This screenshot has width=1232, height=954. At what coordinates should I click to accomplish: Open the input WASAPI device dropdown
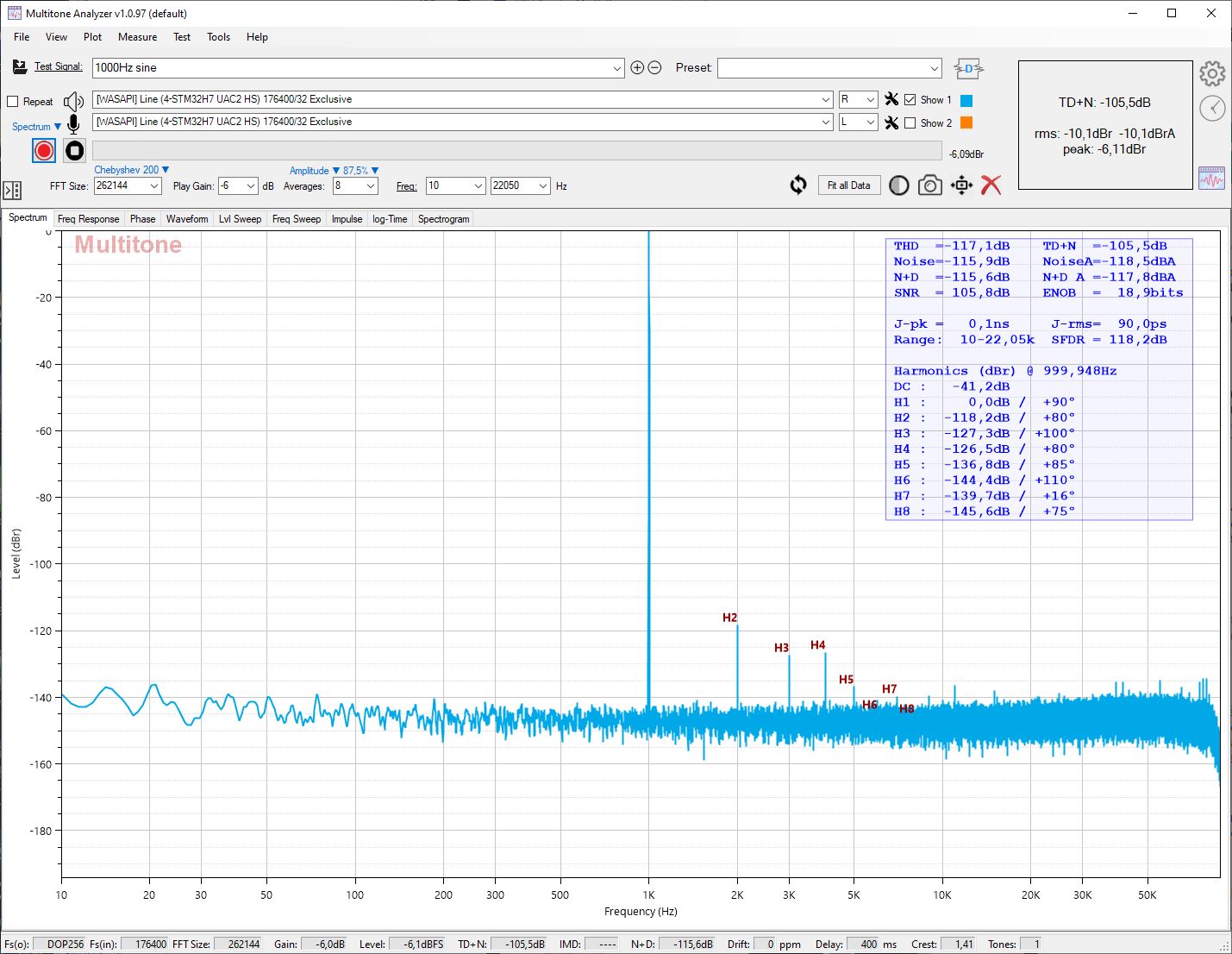[x=463, y=122]
